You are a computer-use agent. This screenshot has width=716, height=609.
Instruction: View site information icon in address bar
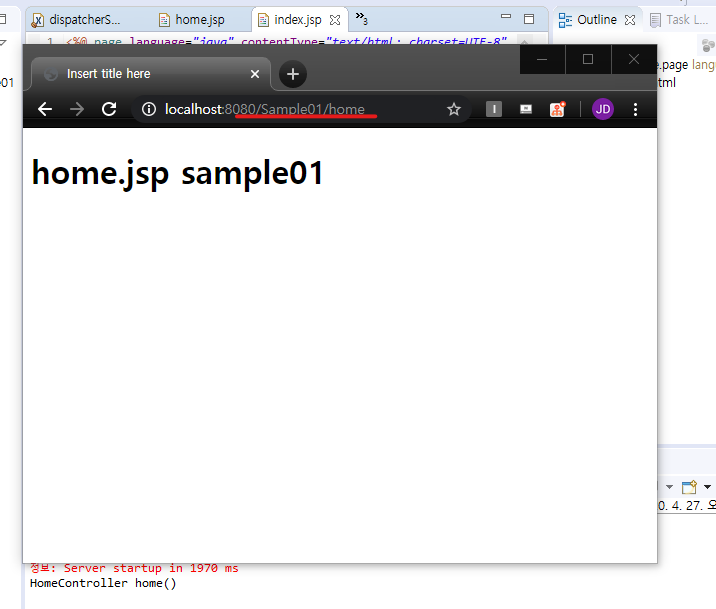click(x=149, y=109)
